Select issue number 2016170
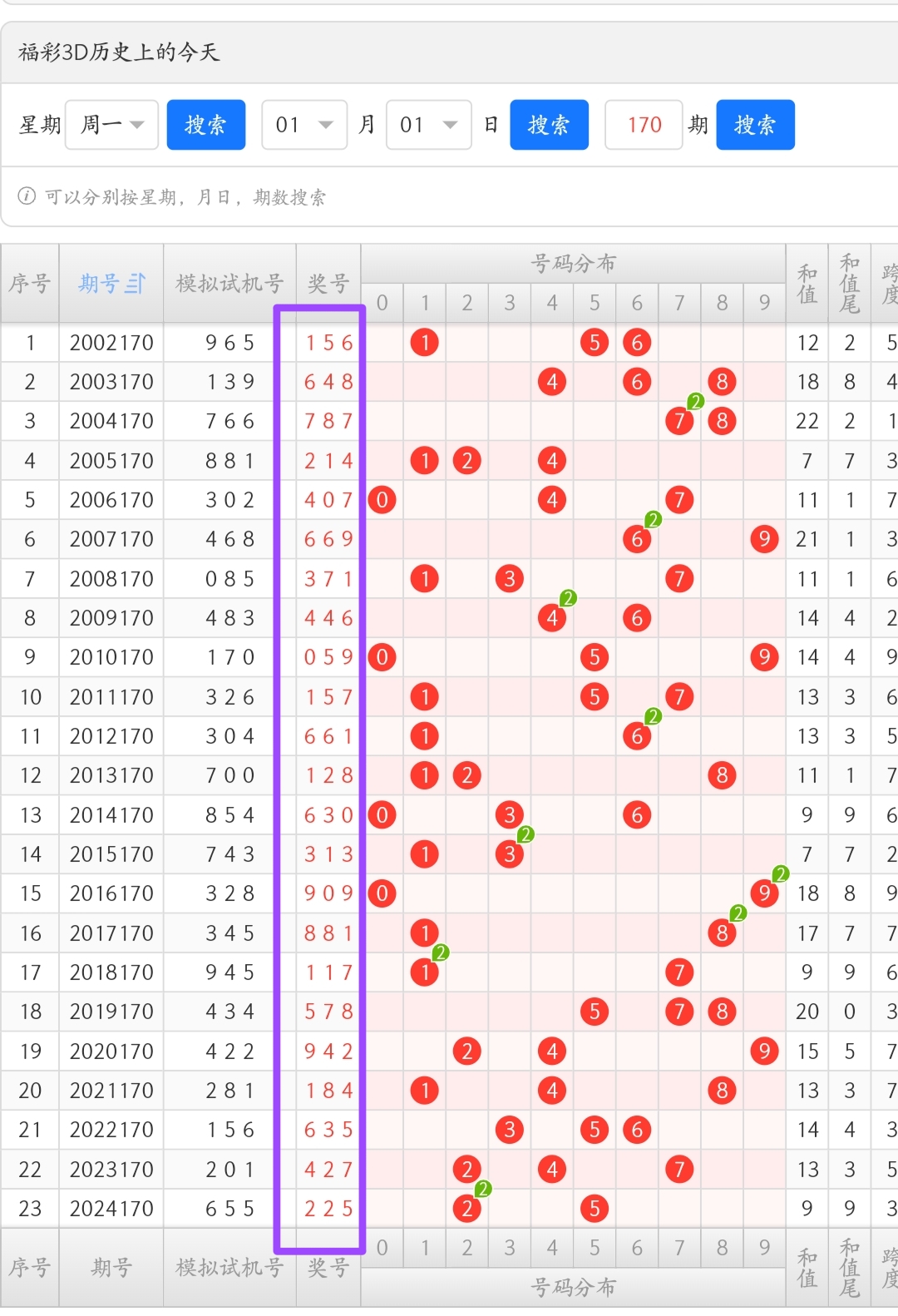The width and height of the screenshot is (898, 1316). point(111,893)
